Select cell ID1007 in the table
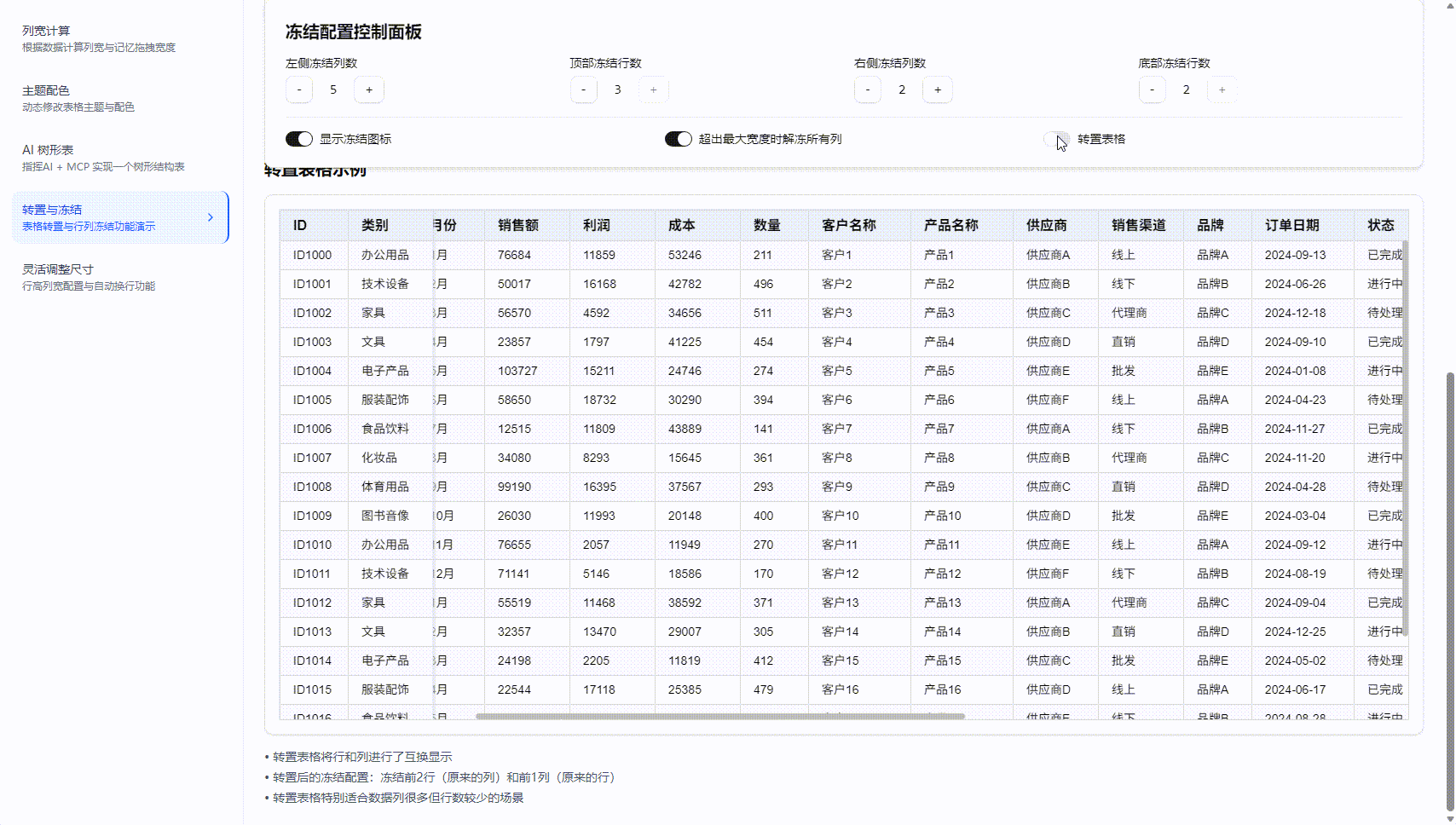1456x825 pixels. click(x=313, y=458)
